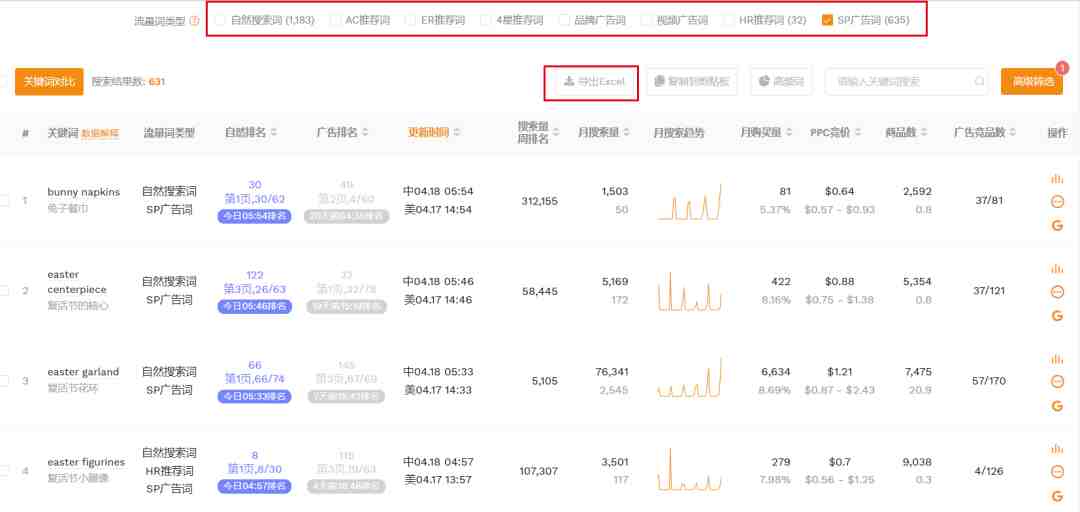
Task: Click the easter garland keyword
Action: coord(83,372)
